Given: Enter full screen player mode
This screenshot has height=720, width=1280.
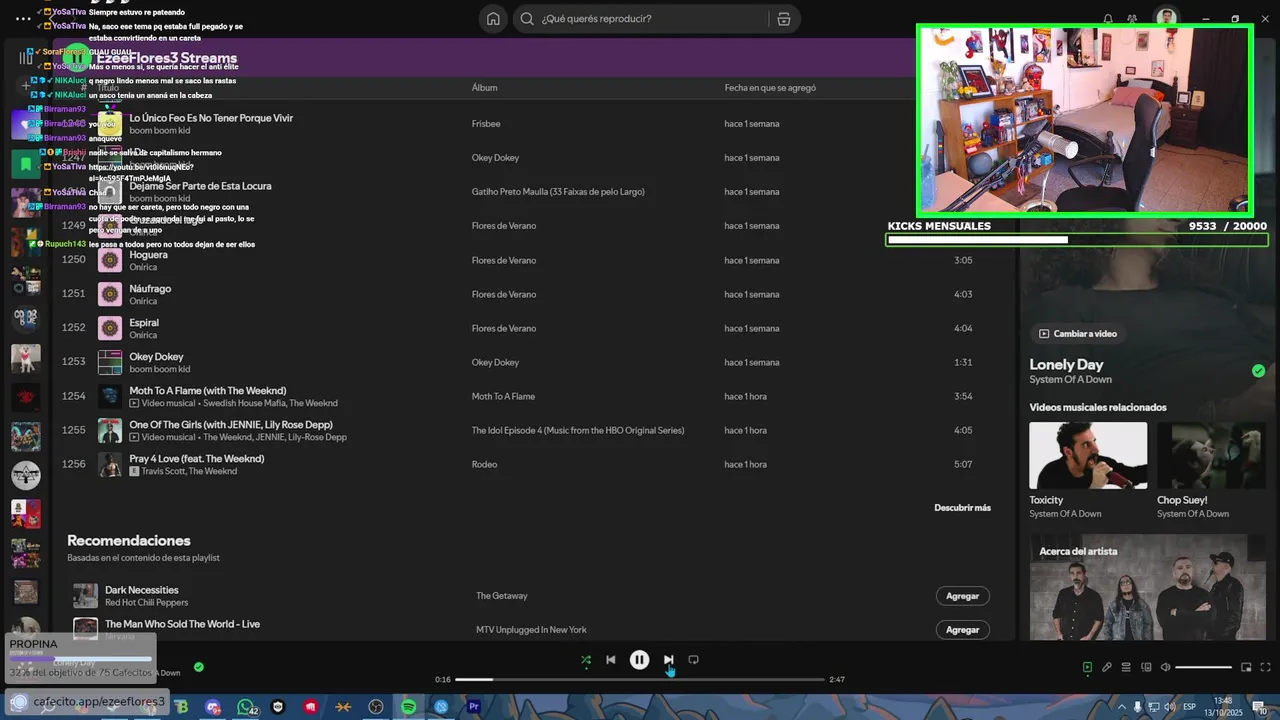Looking at the screenshot, I should point(1265,667).
